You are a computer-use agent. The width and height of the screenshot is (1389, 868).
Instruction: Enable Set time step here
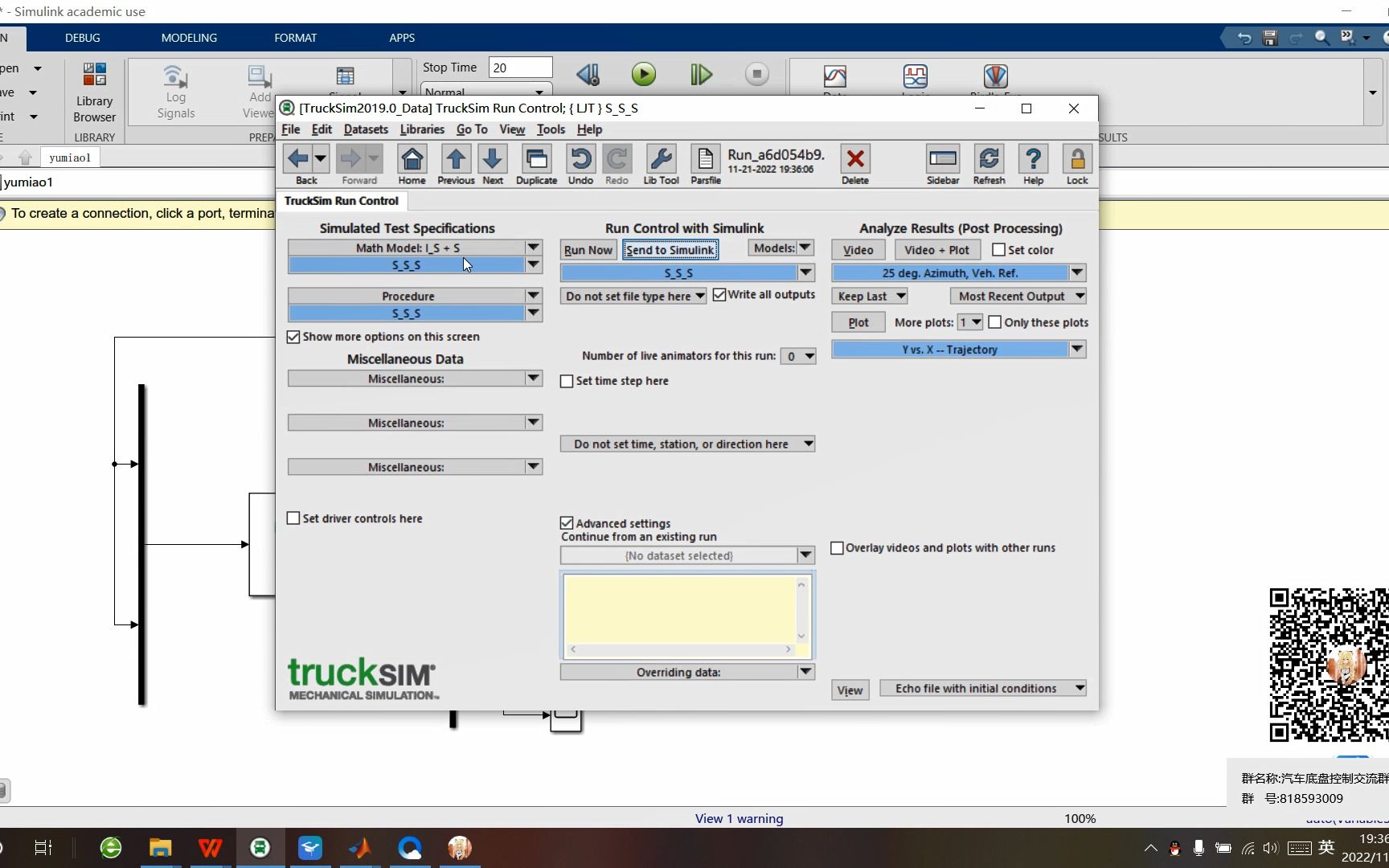pos(567,381)
